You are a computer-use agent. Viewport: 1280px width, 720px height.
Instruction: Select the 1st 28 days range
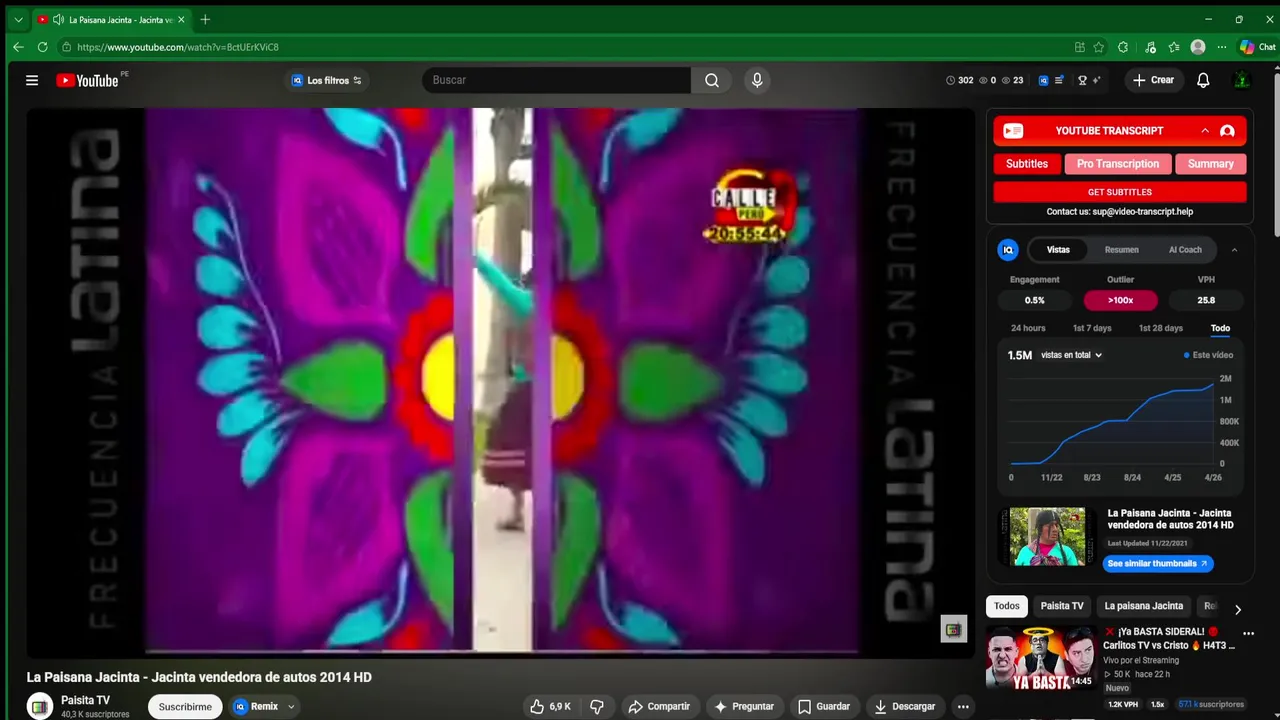click(1160, 328)
